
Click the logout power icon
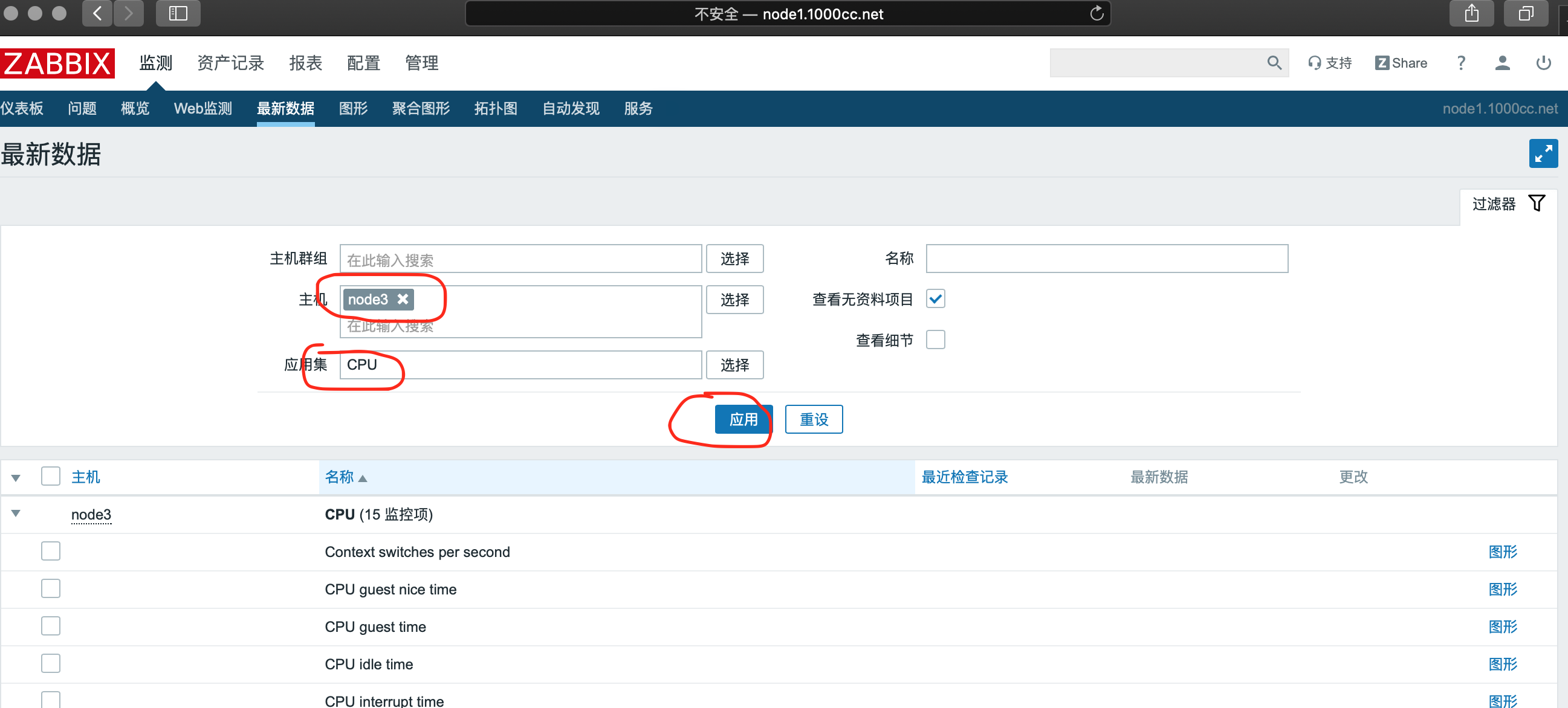coord(1543,63)
